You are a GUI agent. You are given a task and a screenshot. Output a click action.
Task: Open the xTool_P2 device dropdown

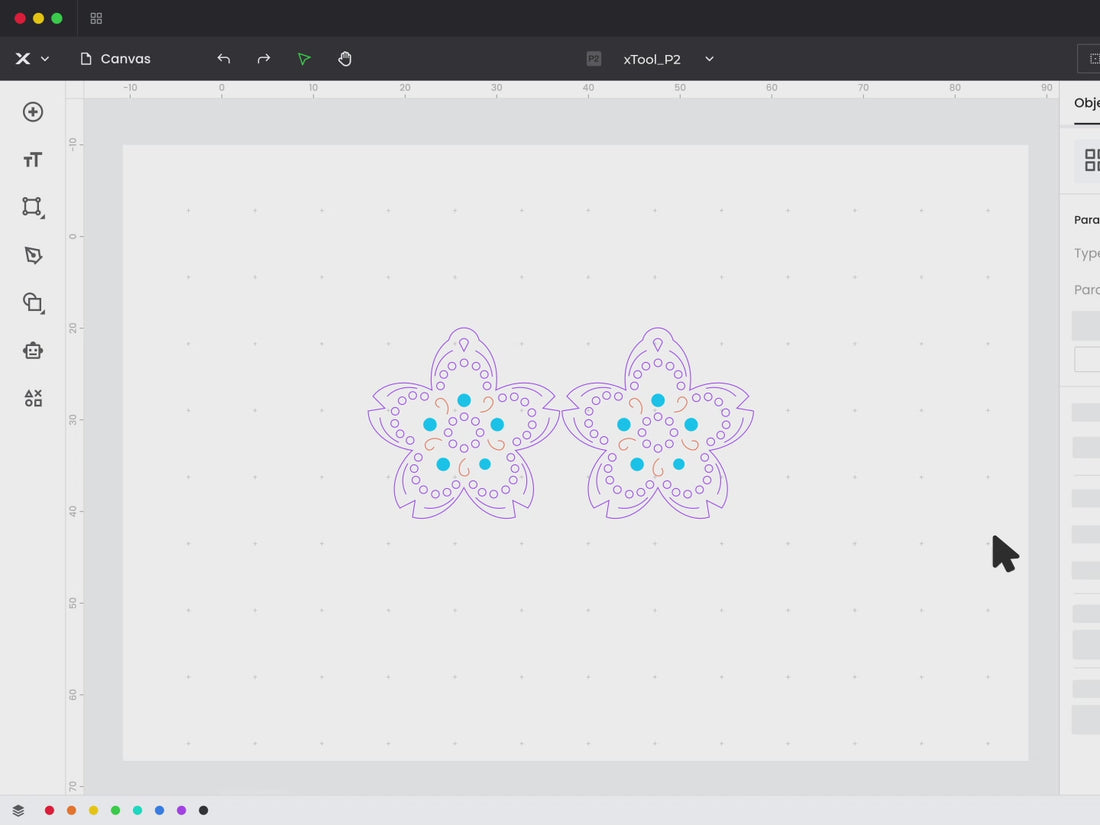[x=709, y=59]
